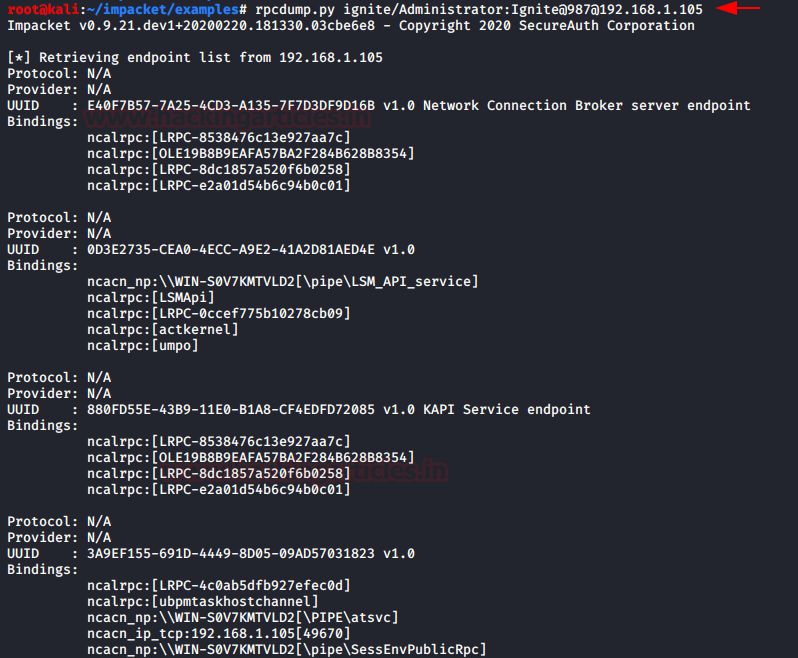The height and width of the screenshot is (658, 798).
Task: Click the Impacket version banner line
Action: coord(351,25)
